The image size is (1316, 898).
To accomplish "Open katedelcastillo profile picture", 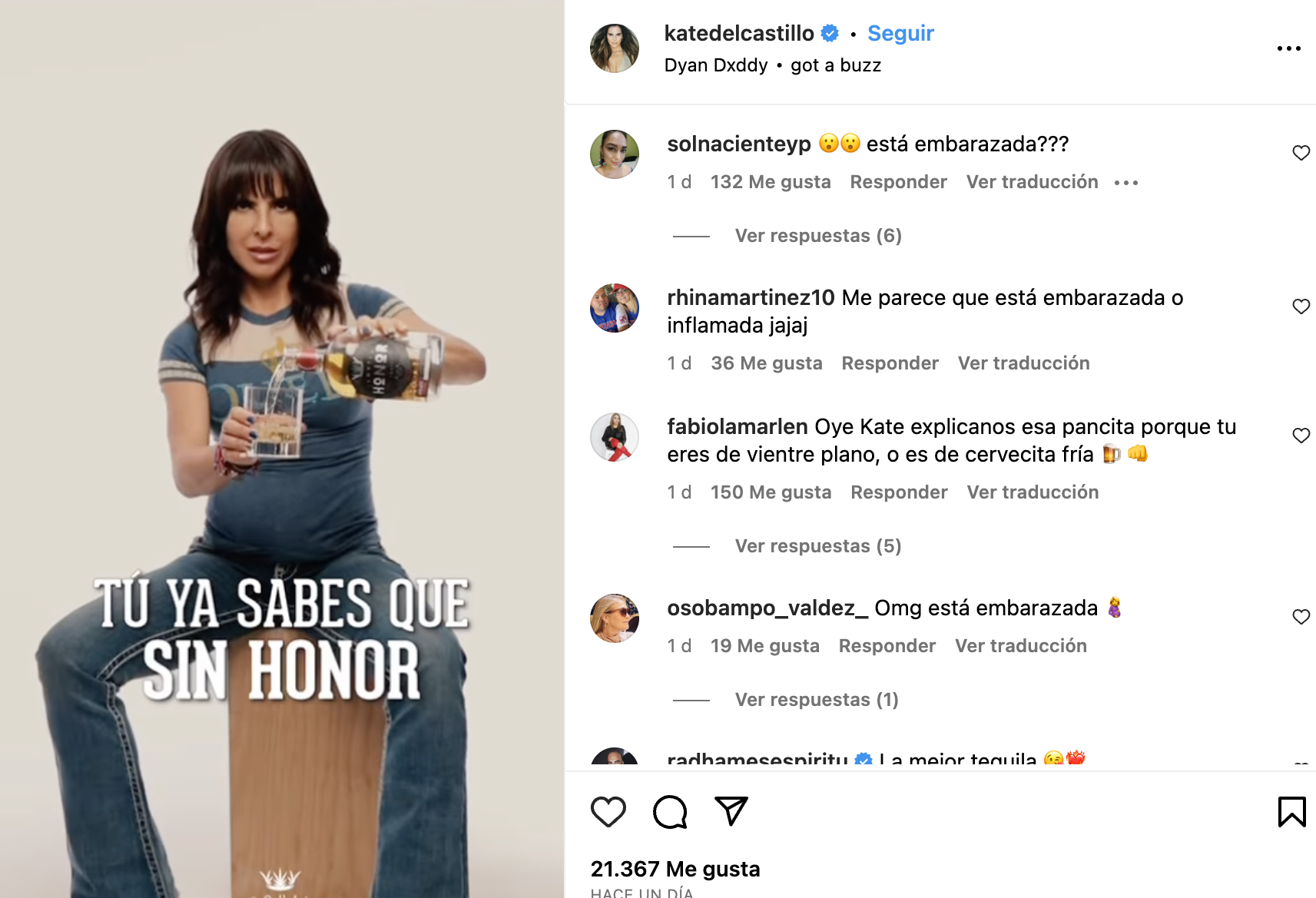I will coord(615,48).
